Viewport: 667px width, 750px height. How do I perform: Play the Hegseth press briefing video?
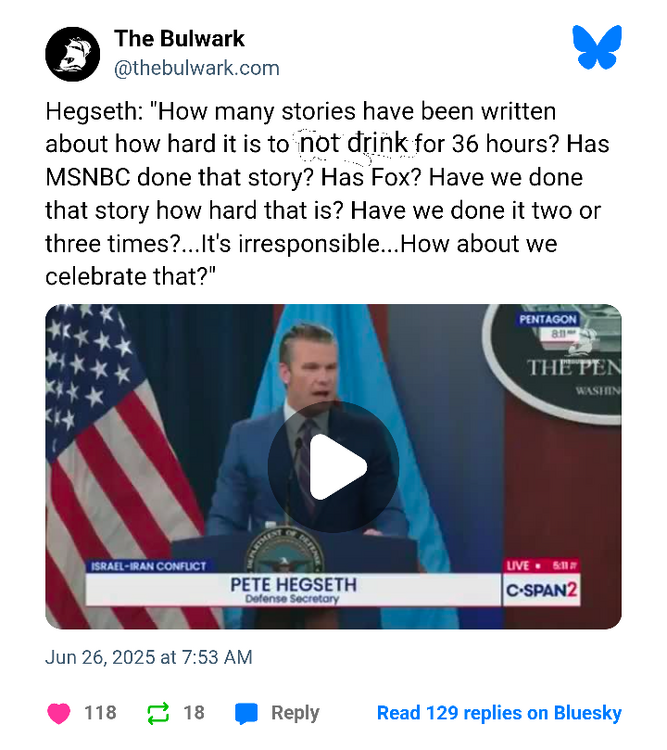333,466
